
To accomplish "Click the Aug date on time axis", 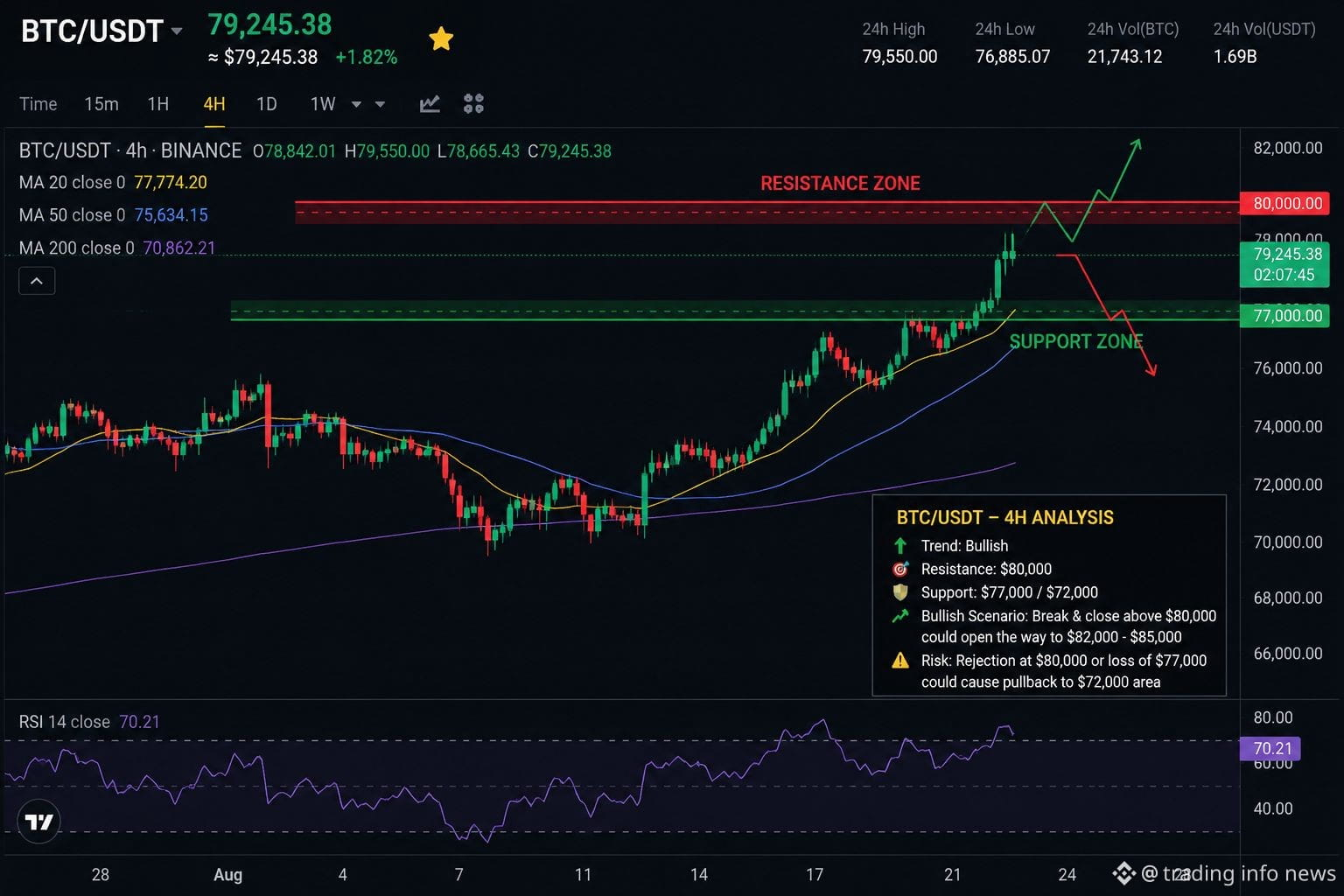I will coord(227,874).
